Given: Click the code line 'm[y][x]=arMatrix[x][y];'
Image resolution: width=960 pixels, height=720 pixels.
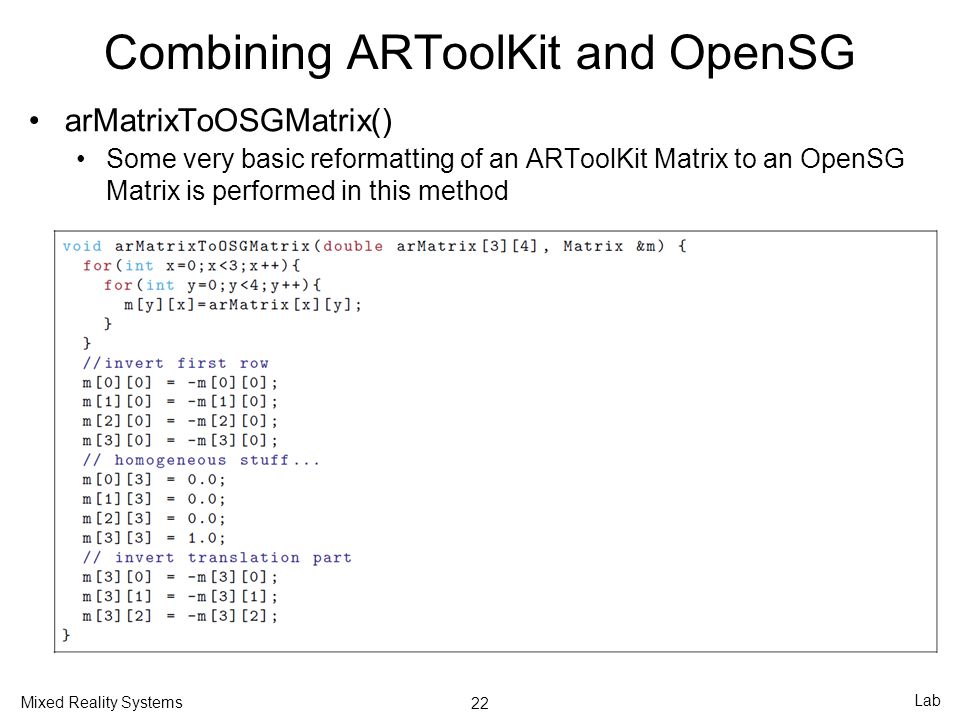Looking at the screenshot, I should pyautogui.click(x=243, y=305).
